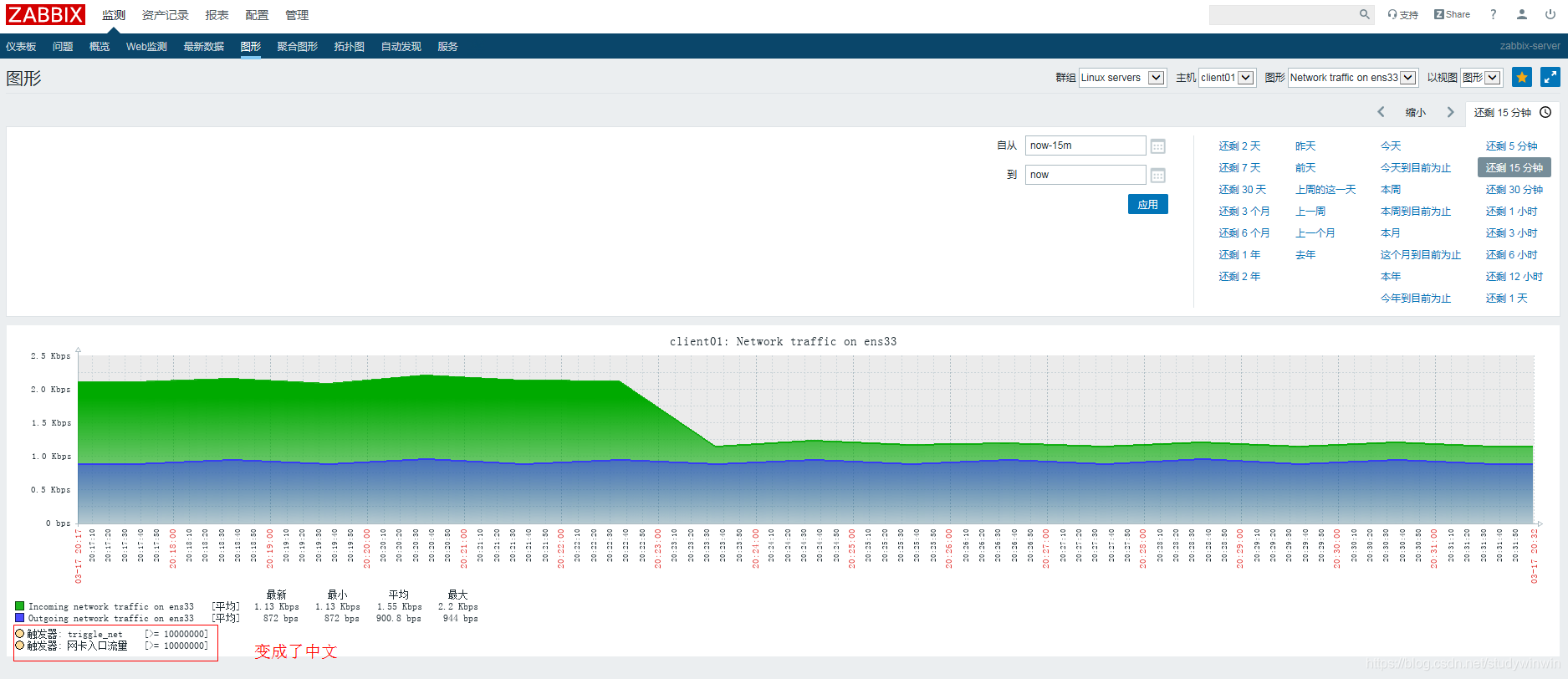Open calendar picker for 自从 field
This screenshot has width=1568, height=679.
(x=1157, y=146)
